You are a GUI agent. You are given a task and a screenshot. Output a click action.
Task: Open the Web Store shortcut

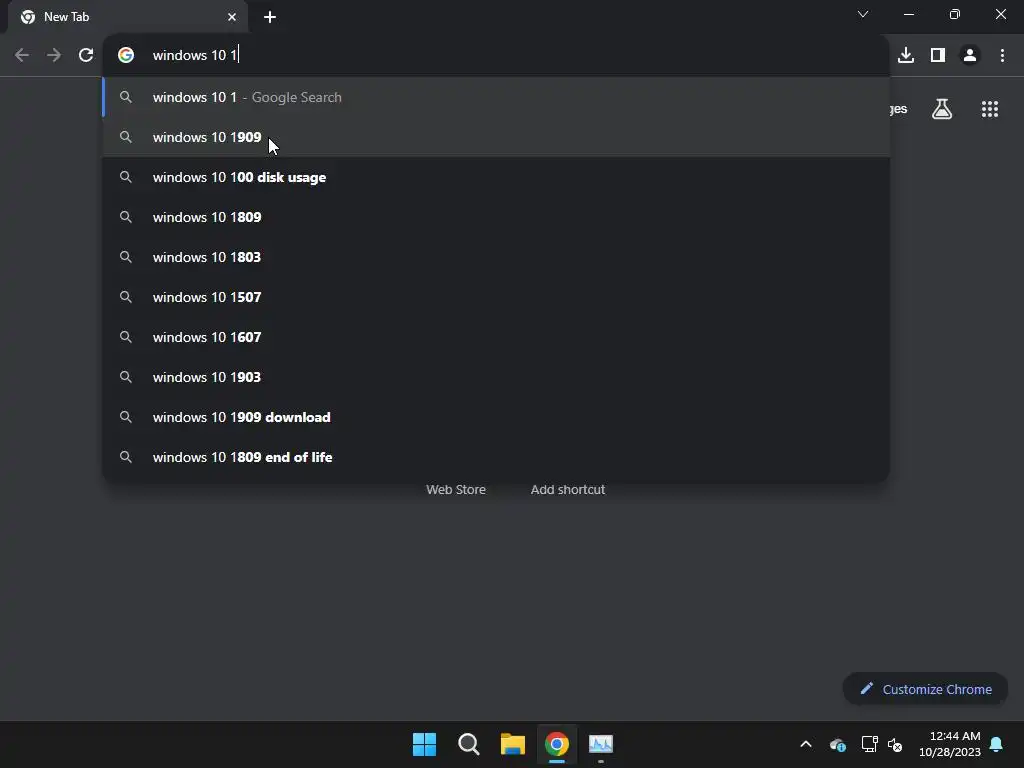coord(456,490)
